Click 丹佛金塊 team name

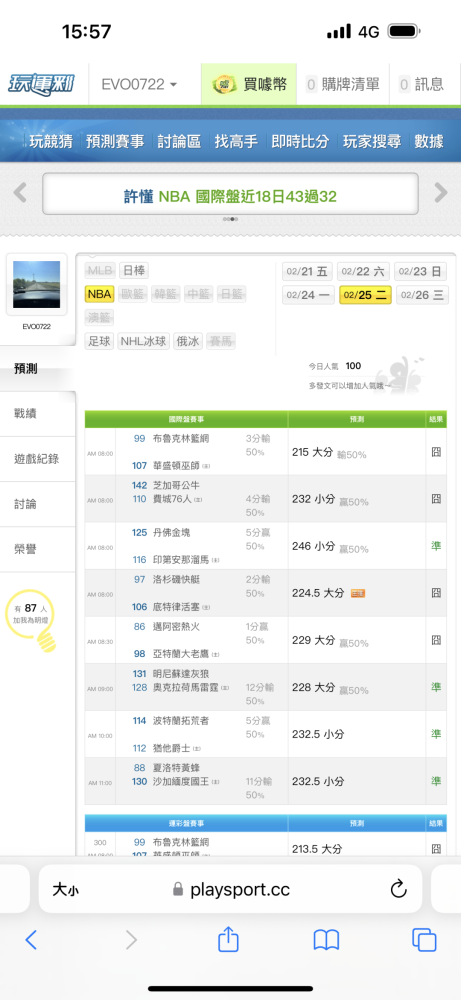(172, 533)
